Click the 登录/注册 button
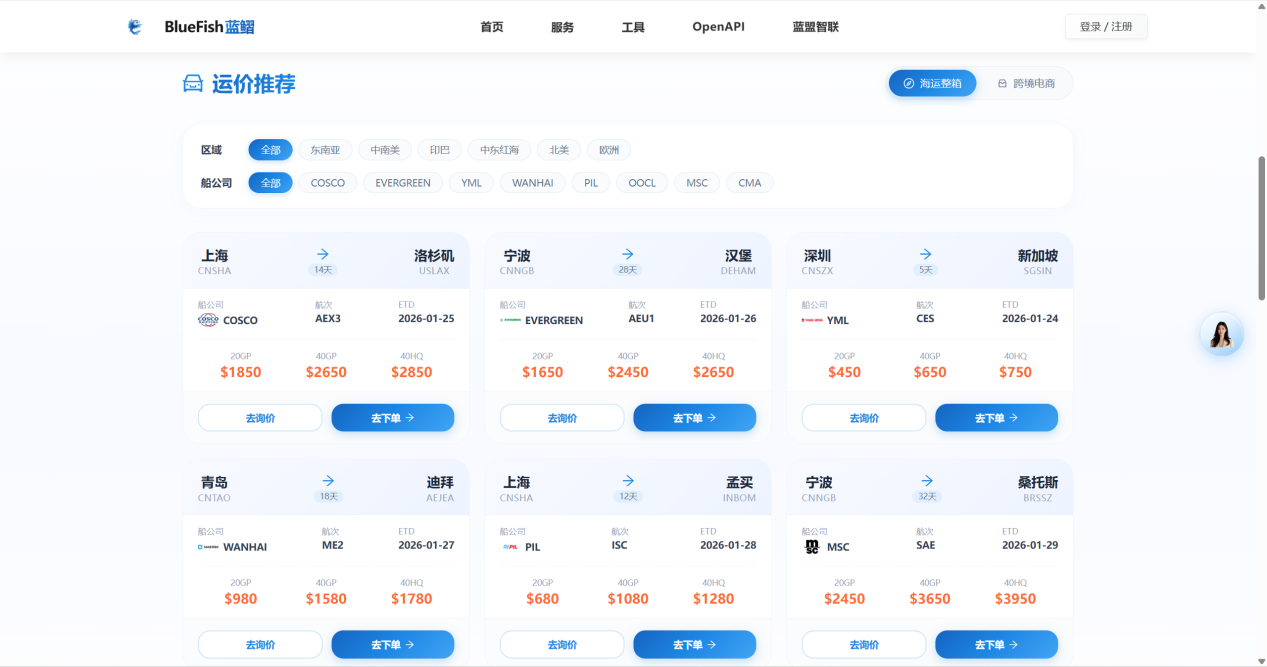Image resolution: width=1267 pixels, height=667 pixels. [x=1105, y=26]
